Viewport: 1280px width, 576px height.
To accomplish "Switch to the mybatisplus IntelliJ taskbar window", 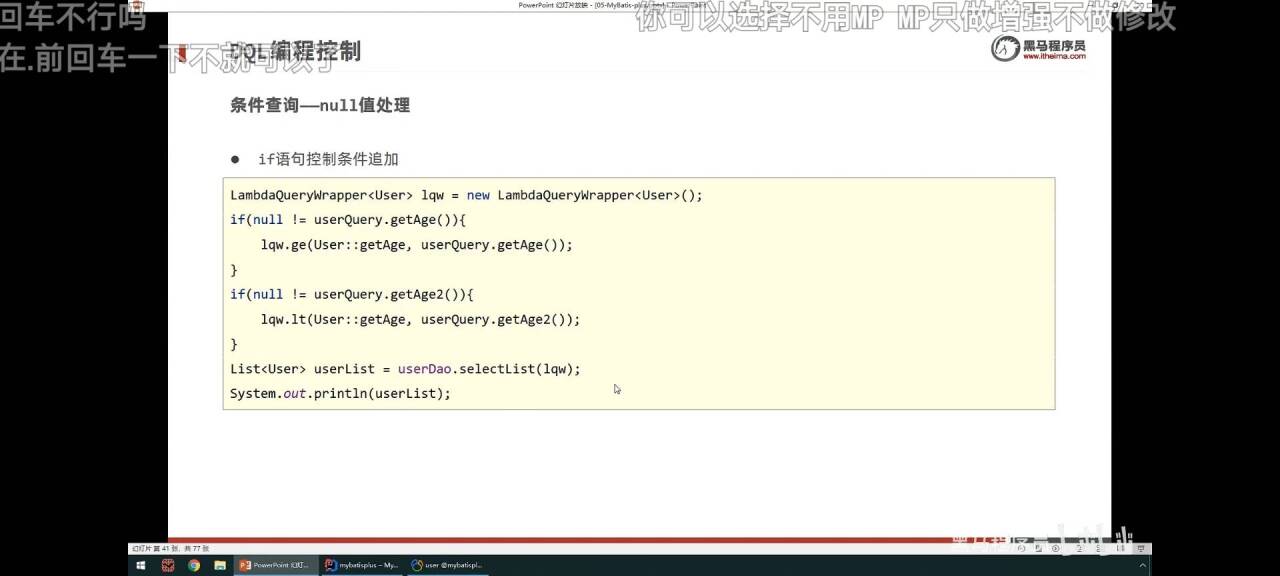I will point(361,565).
